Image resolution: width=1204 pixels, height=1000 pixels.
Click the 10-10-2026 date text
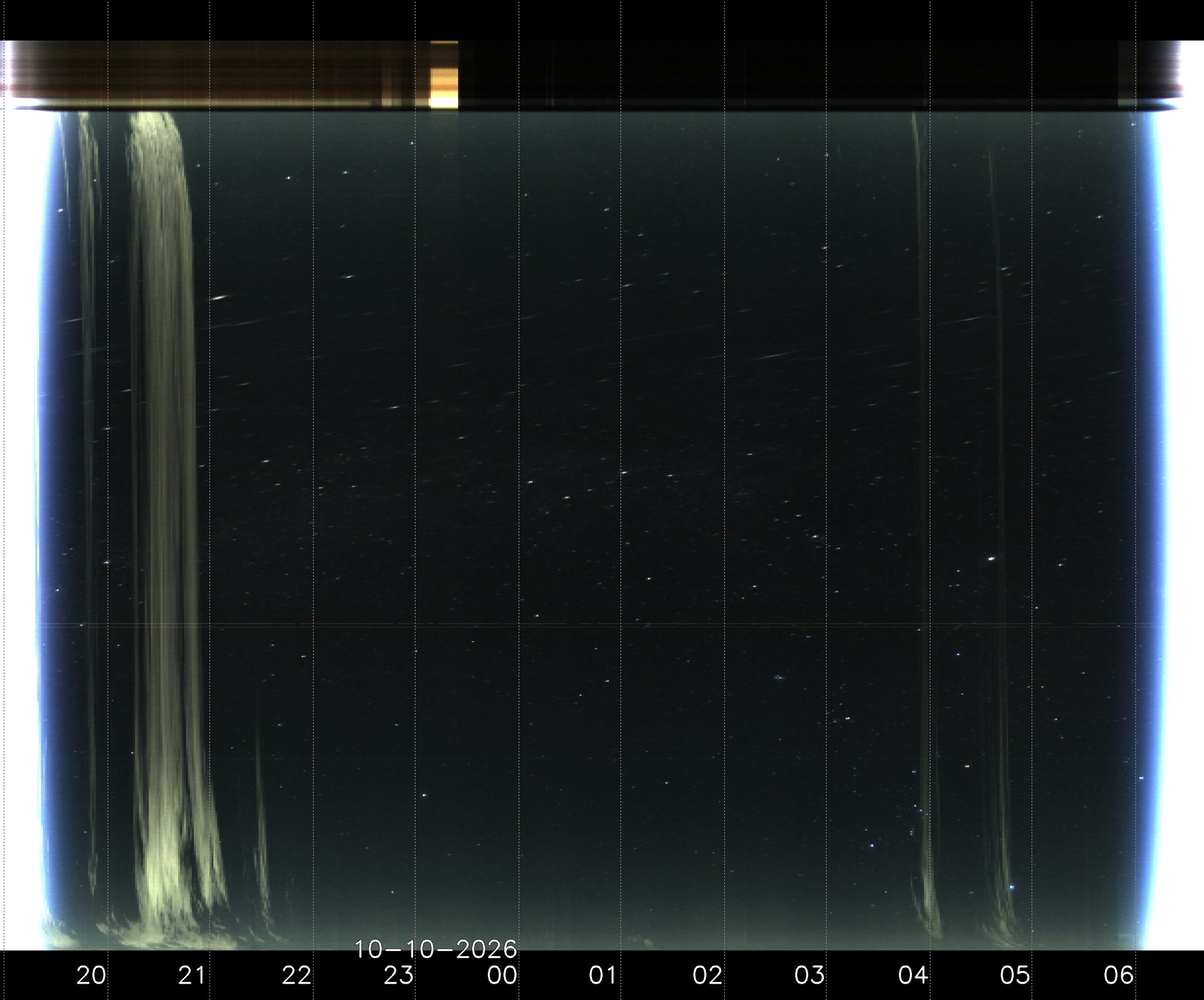(x=436, y=949)
